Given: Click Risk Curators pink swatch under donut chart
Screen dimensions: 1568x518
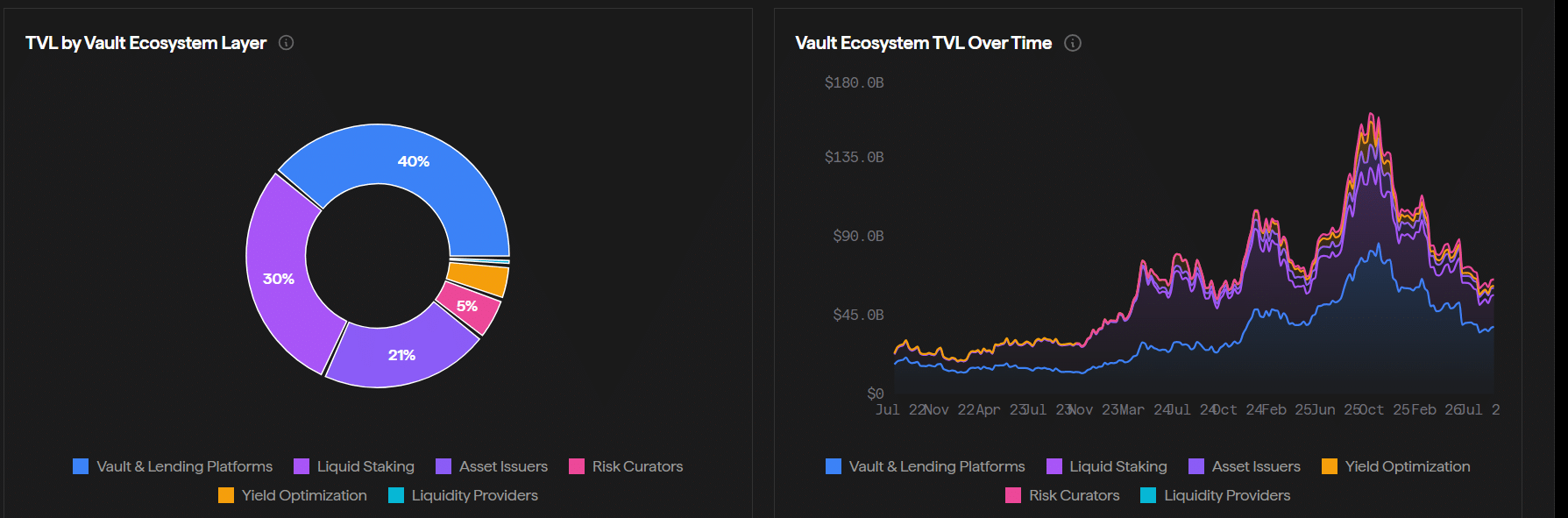Looking at the screenshot, I should (x=577, y=466).
